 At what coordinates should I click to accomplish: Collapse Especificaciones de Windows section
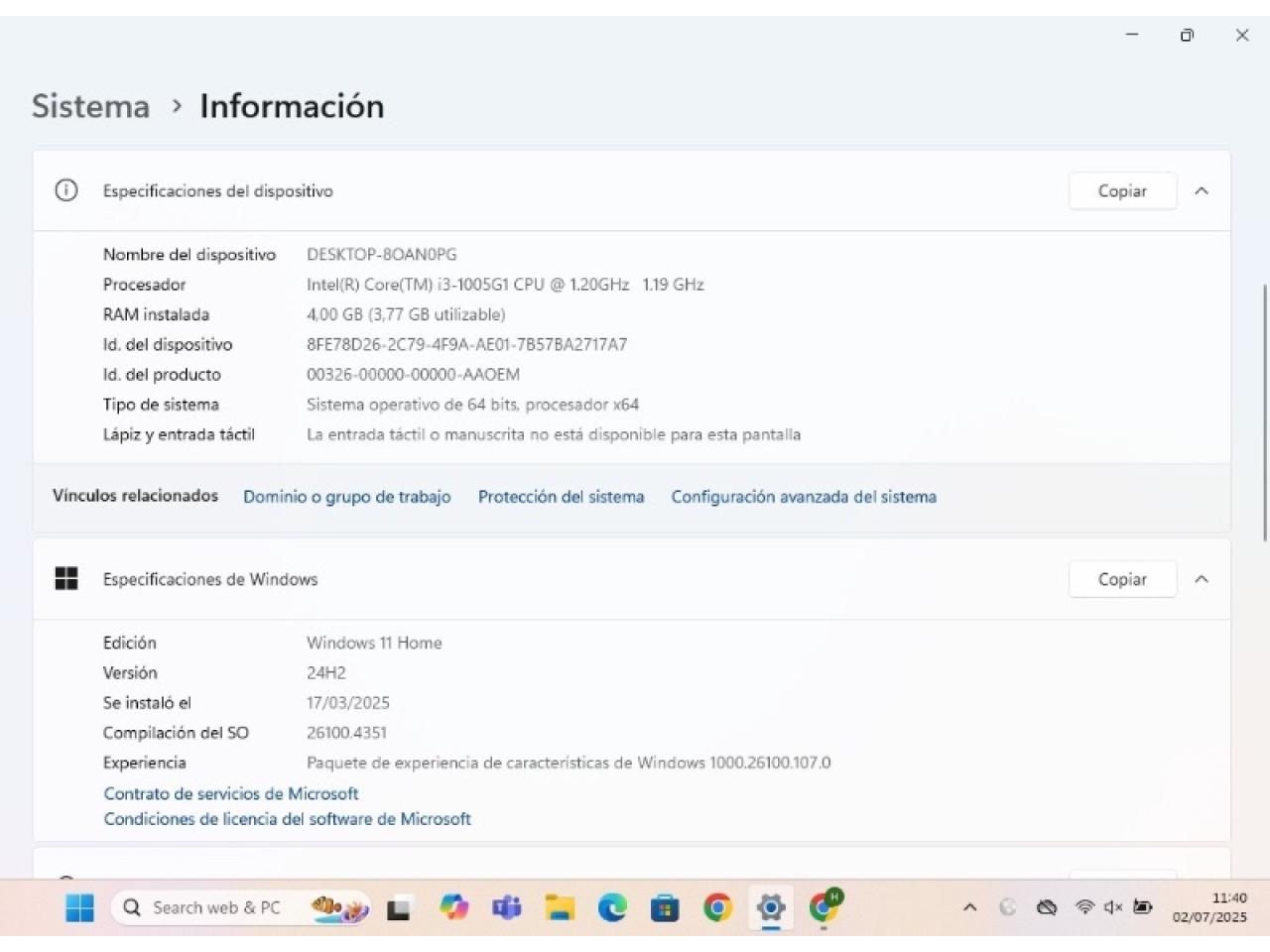tap(1202, 579)
